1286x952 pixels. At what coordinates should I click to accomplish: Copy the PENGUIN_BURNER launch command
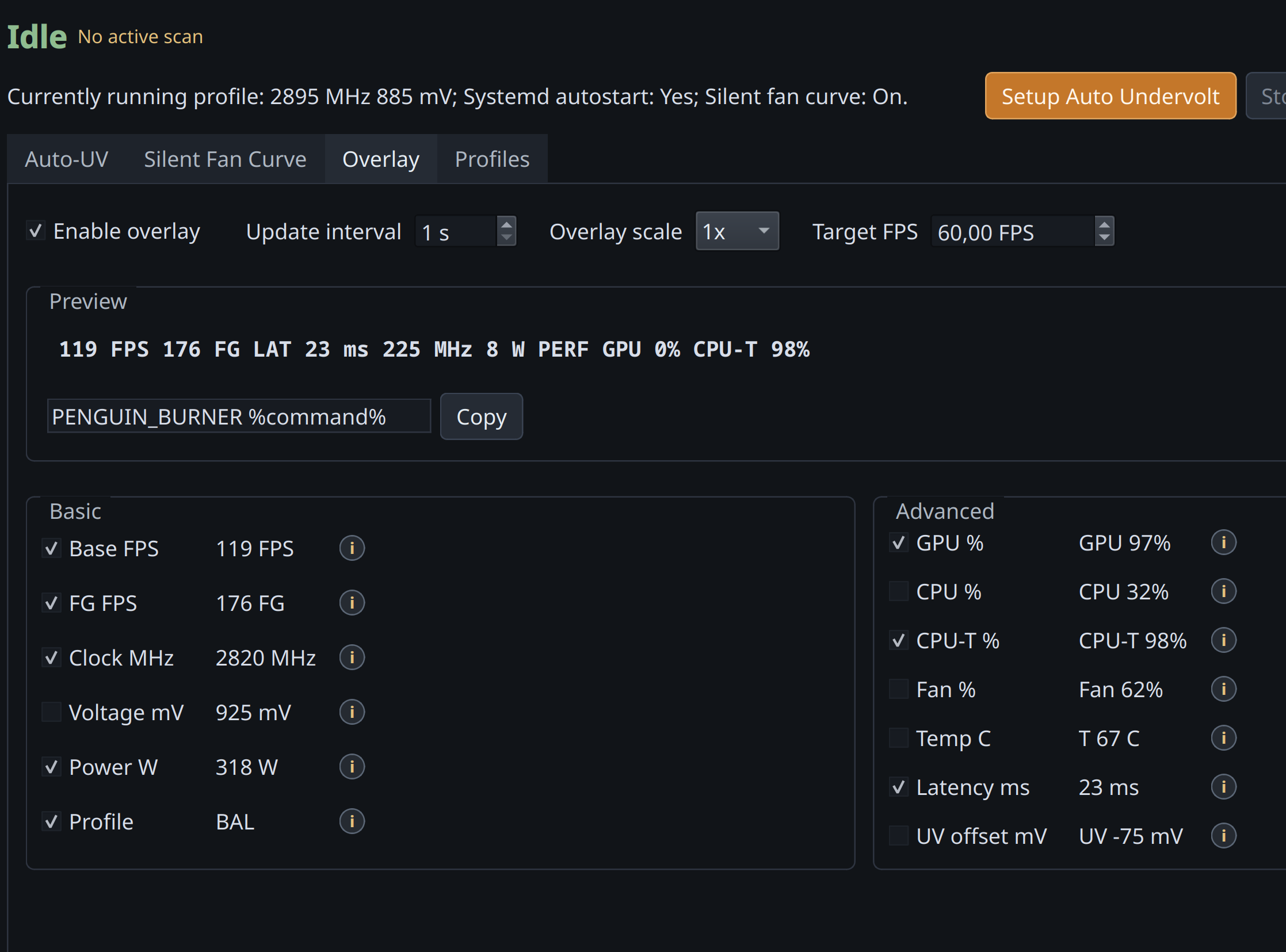481,416
